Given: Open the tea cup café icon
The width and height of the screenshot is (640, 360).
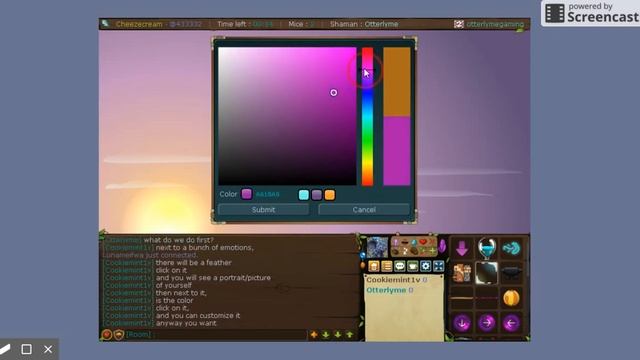Looking at the screenshot, I should (413, 267).
